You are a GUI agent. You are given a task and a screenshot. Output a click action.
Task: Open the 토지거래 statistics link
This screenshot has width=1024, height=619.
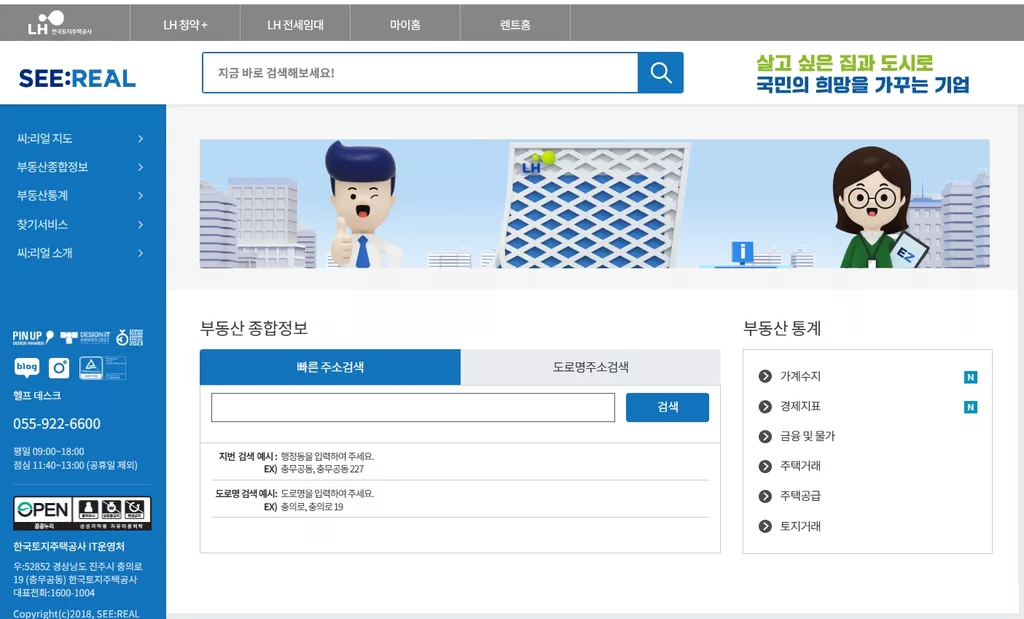pos(800,526)
